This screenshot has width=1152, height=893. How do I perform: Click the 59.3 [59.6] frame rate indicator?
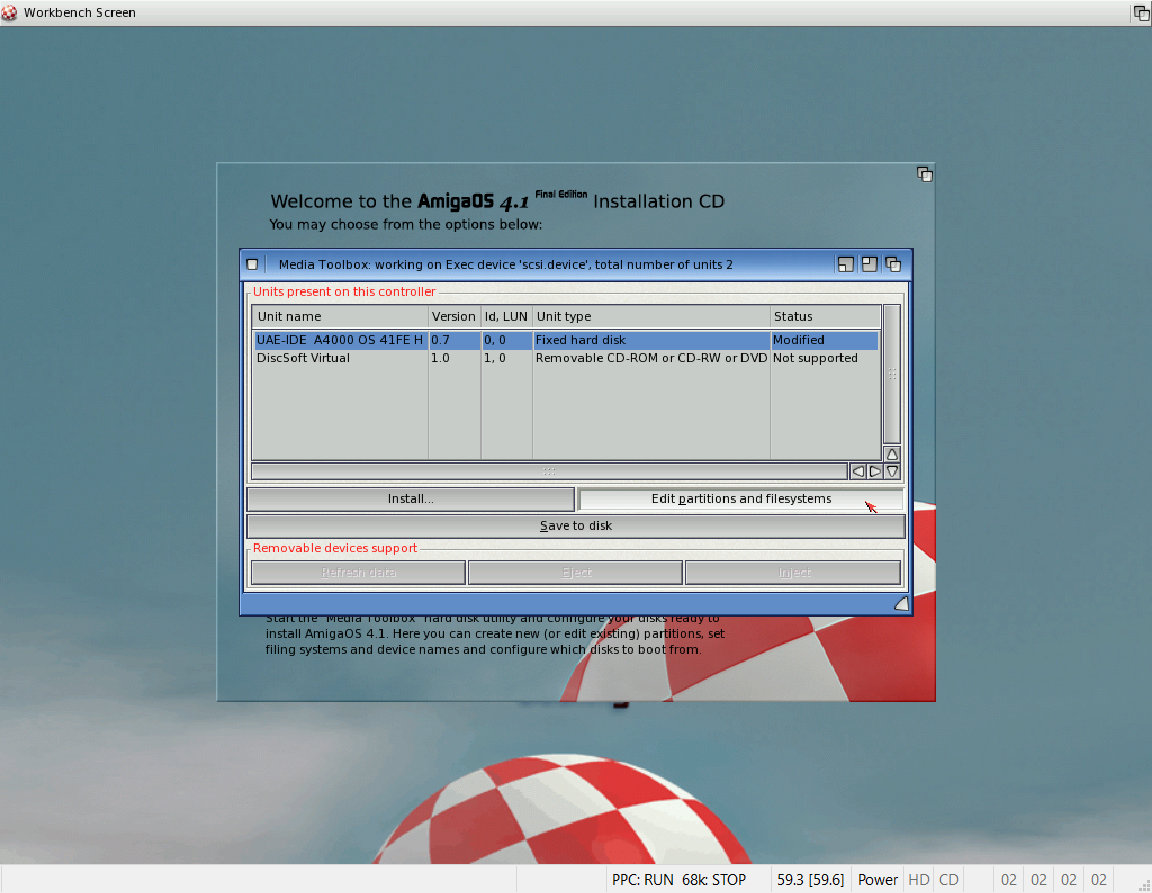(x=810, y=880)
